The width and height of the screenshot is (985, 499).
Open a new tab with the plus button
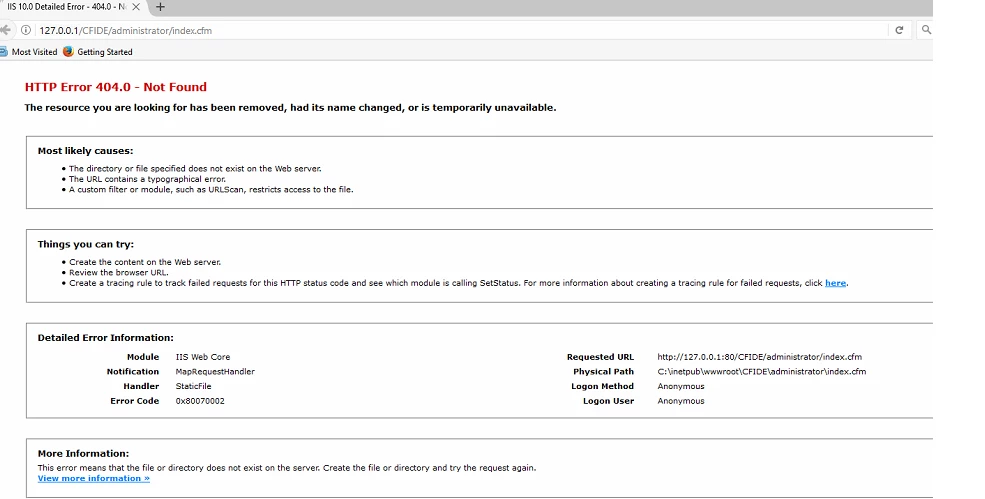tap(160, 7)
